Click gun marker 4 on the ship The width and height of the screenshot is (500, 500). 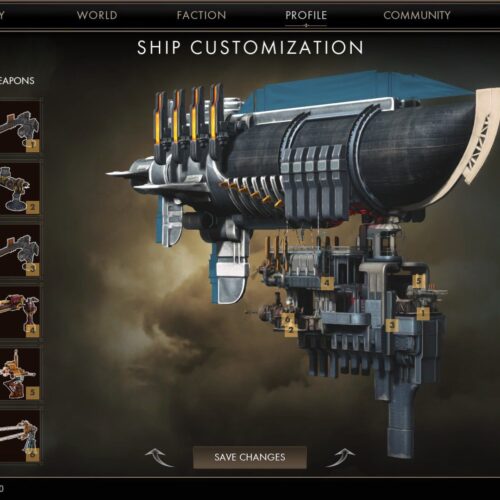coord(327,283)
